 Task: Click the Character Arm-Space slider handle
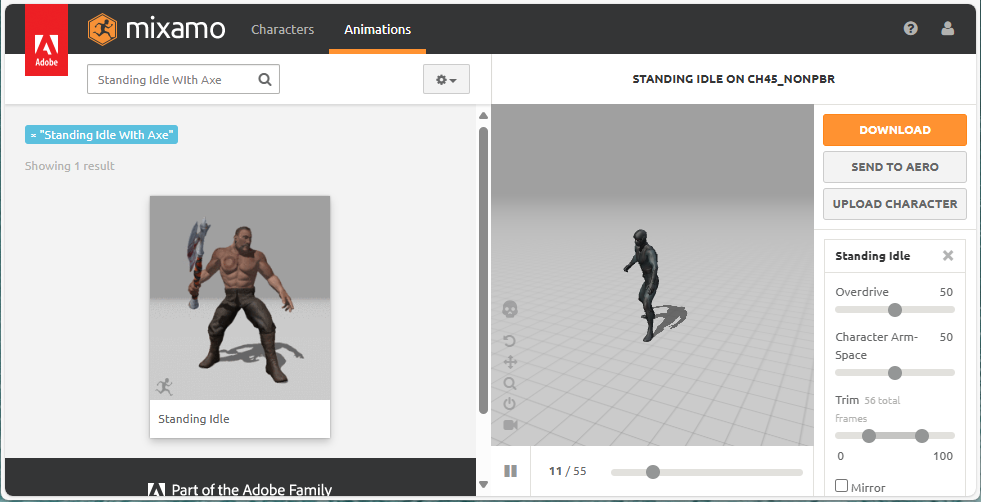coord(895,373)
